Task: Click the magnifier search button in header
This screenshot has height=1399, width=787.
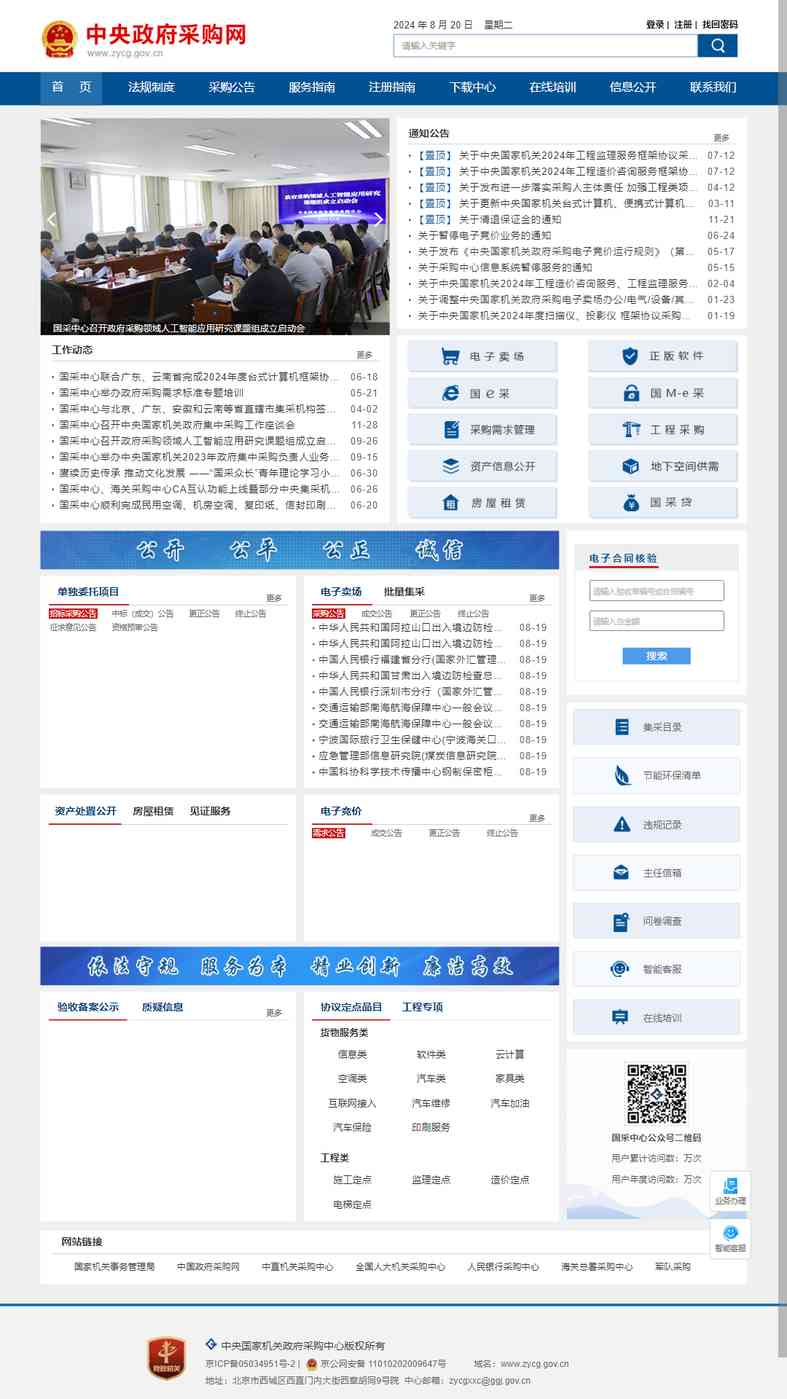Action: (x=717, y=46)
